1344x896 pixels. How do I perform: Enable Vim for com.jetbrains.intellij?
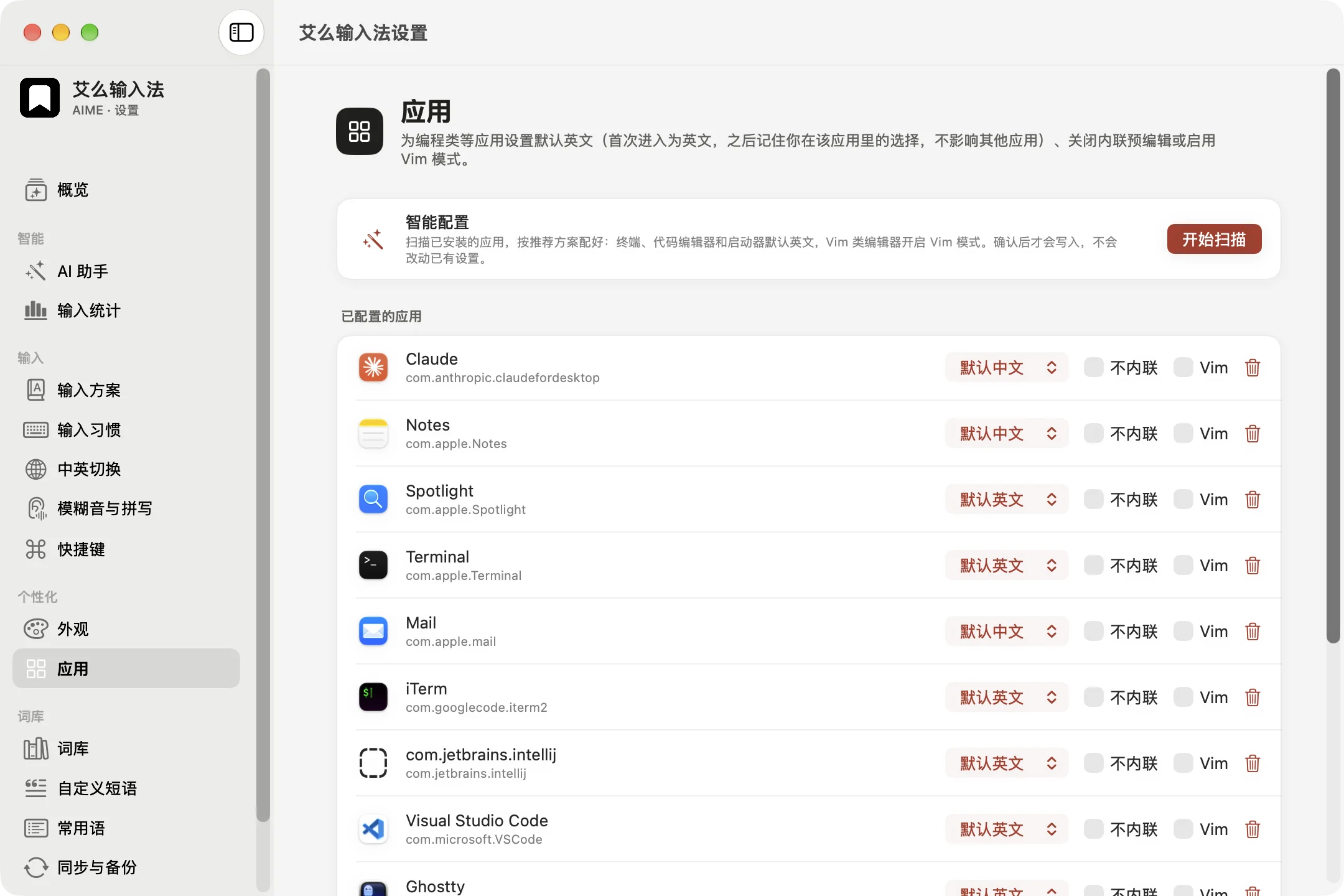1183,763
